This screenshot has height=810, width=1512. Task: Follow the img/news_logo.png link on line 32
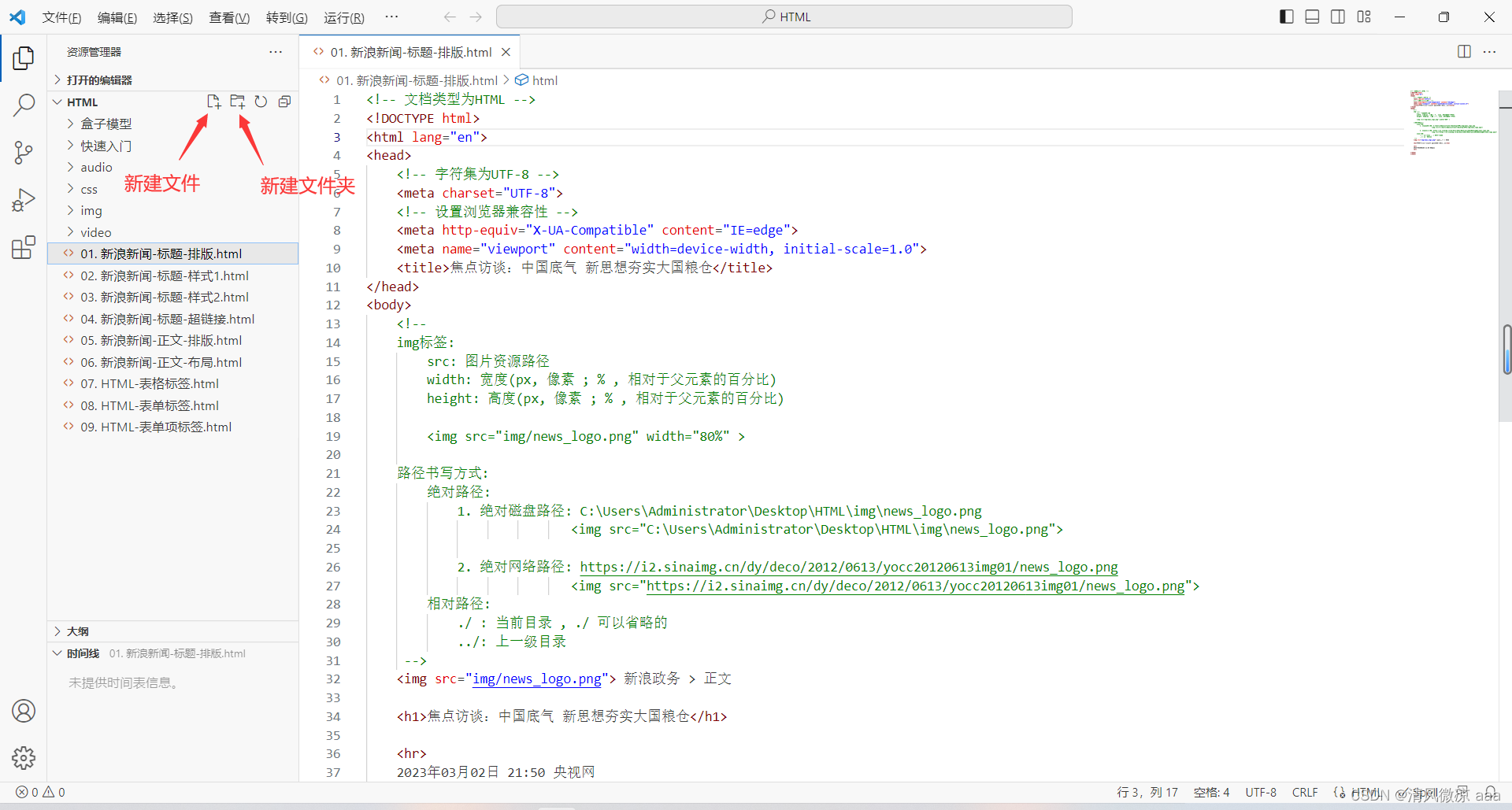(x=537, y=679)
